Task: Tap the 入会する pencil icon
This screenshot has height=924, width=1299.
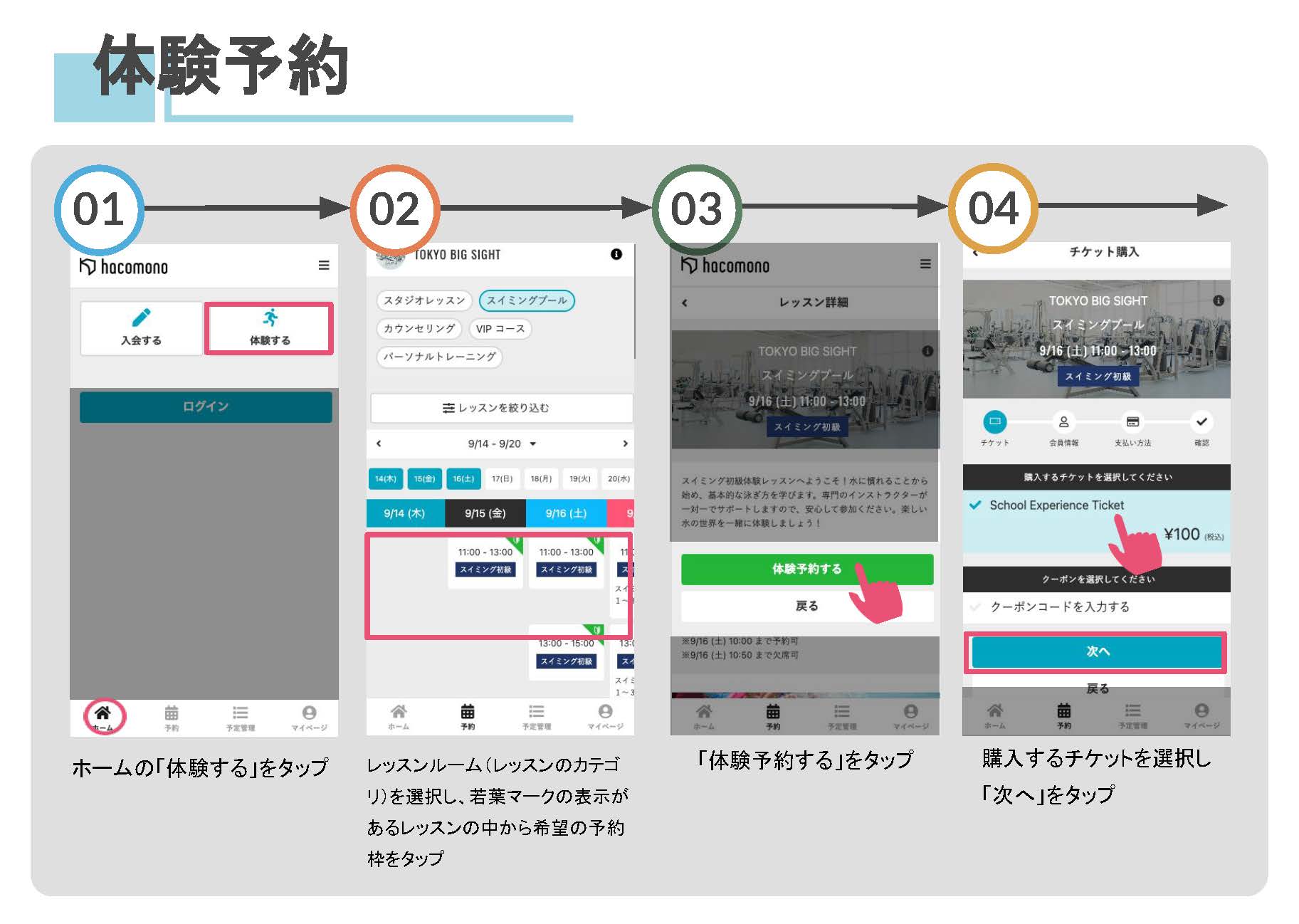Action: pyautogui.click(x=141, y=317)
